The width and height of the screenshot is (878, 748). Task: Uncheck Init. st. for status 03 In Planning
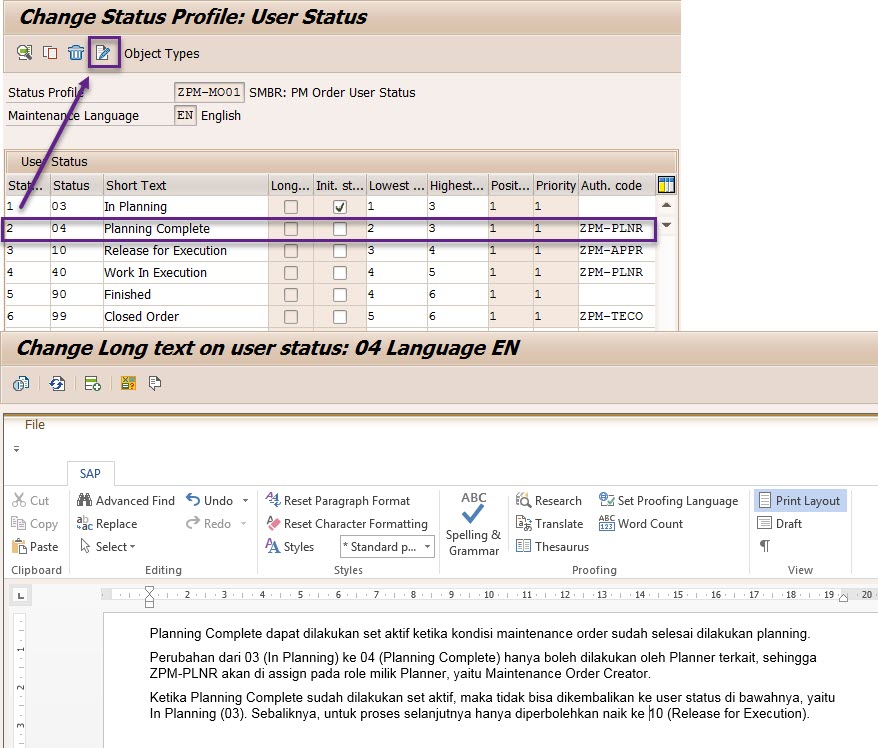coord(340,207)
